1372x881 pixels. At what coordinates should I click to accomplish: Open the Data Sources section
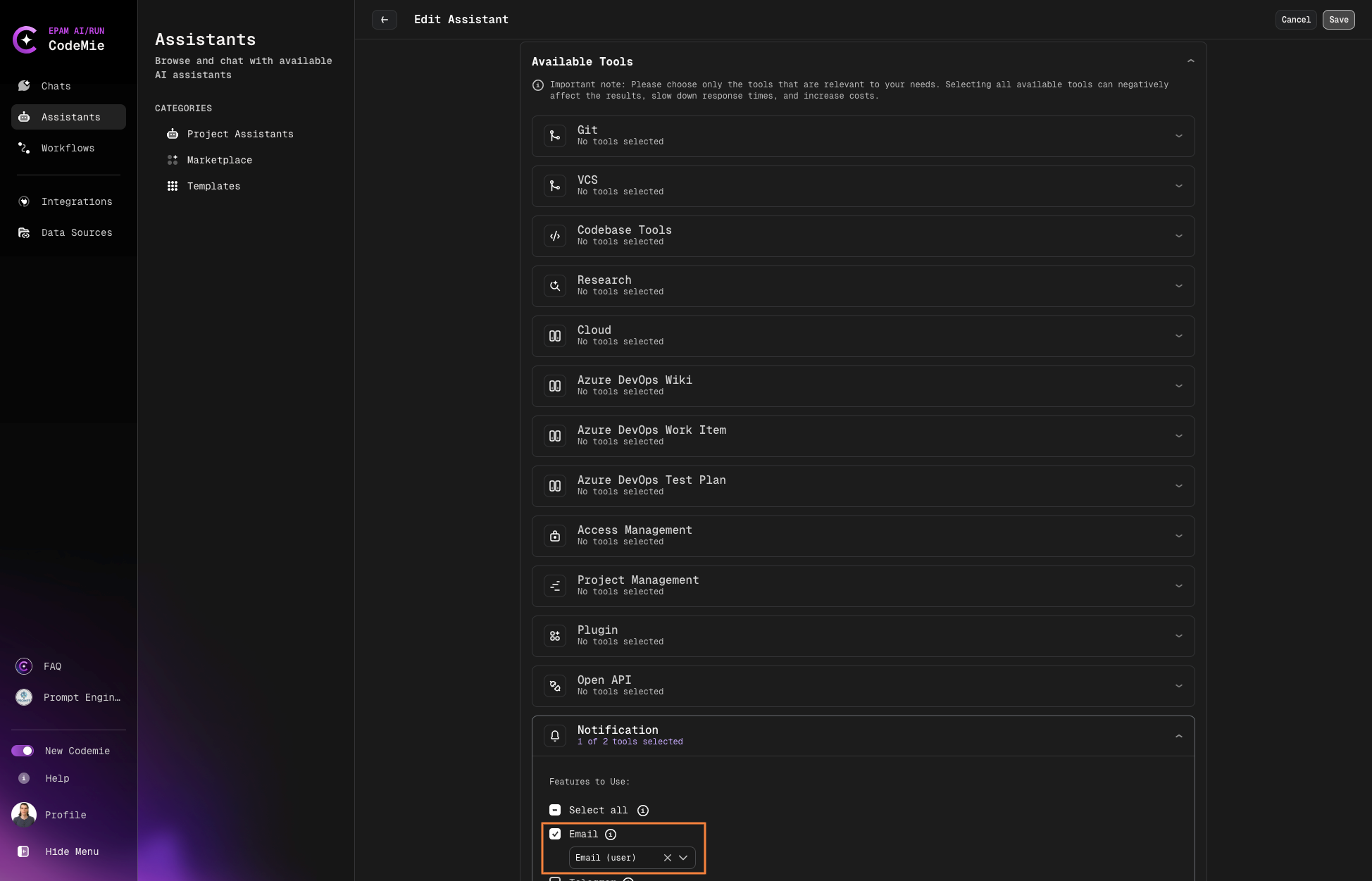coord(77,232)
